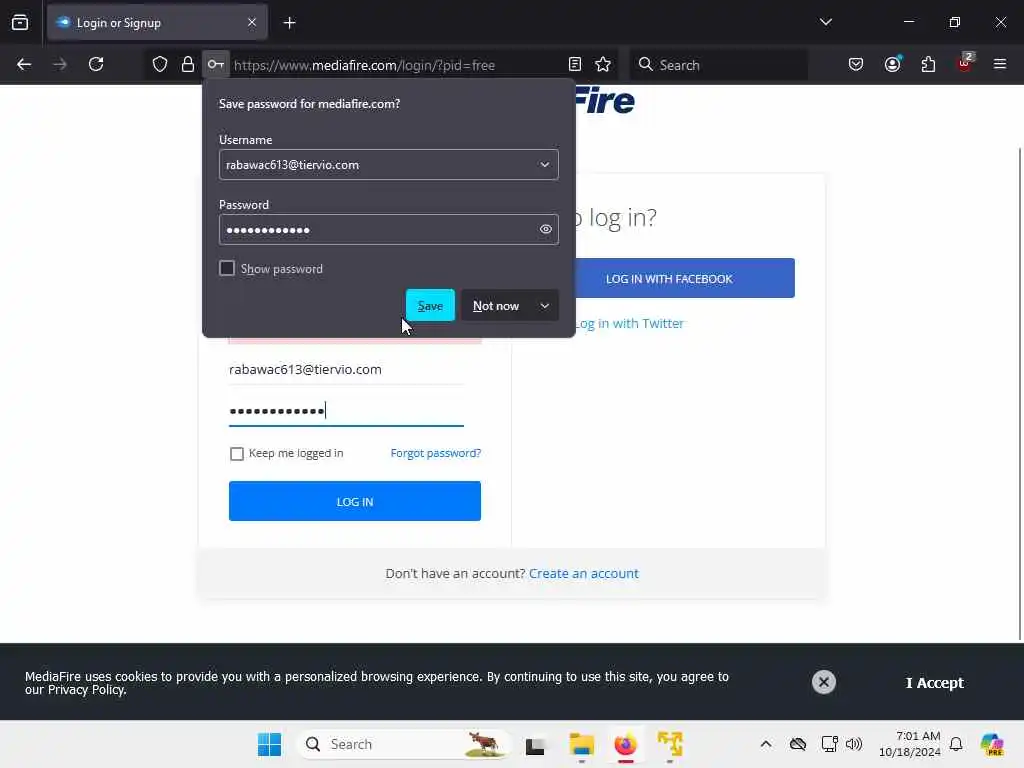Open the Firefox View tab list icon

[20, 22]
